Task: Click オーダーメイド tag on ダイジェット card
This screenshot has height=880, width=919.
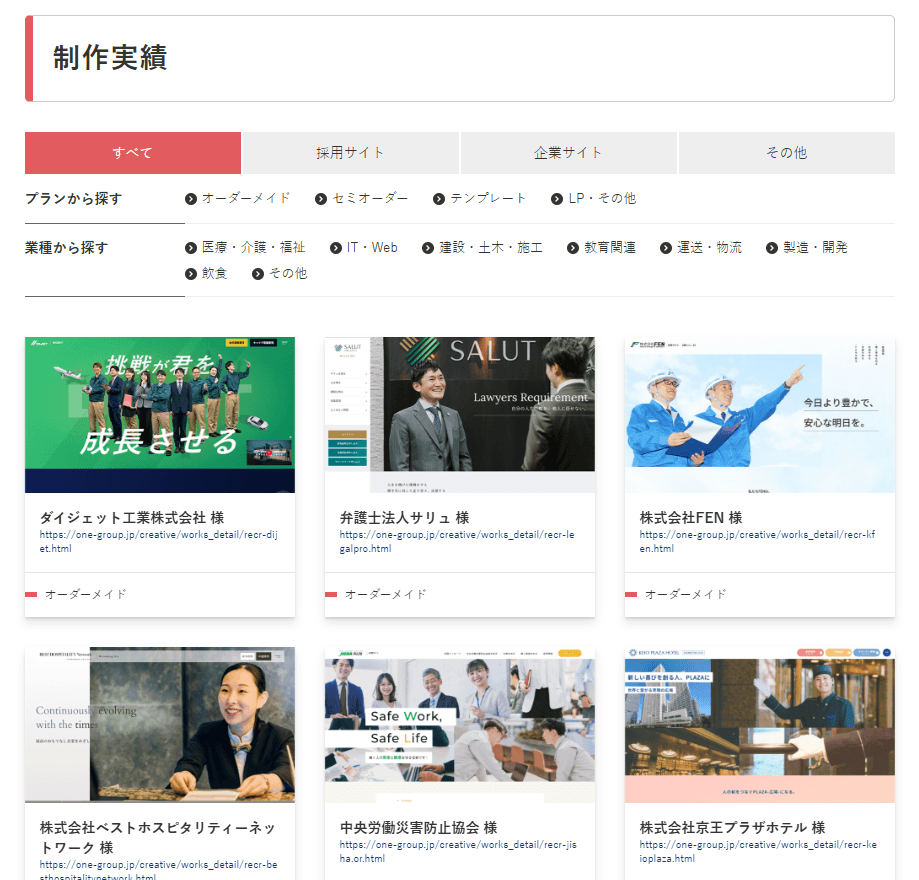Action: (86, 594)
